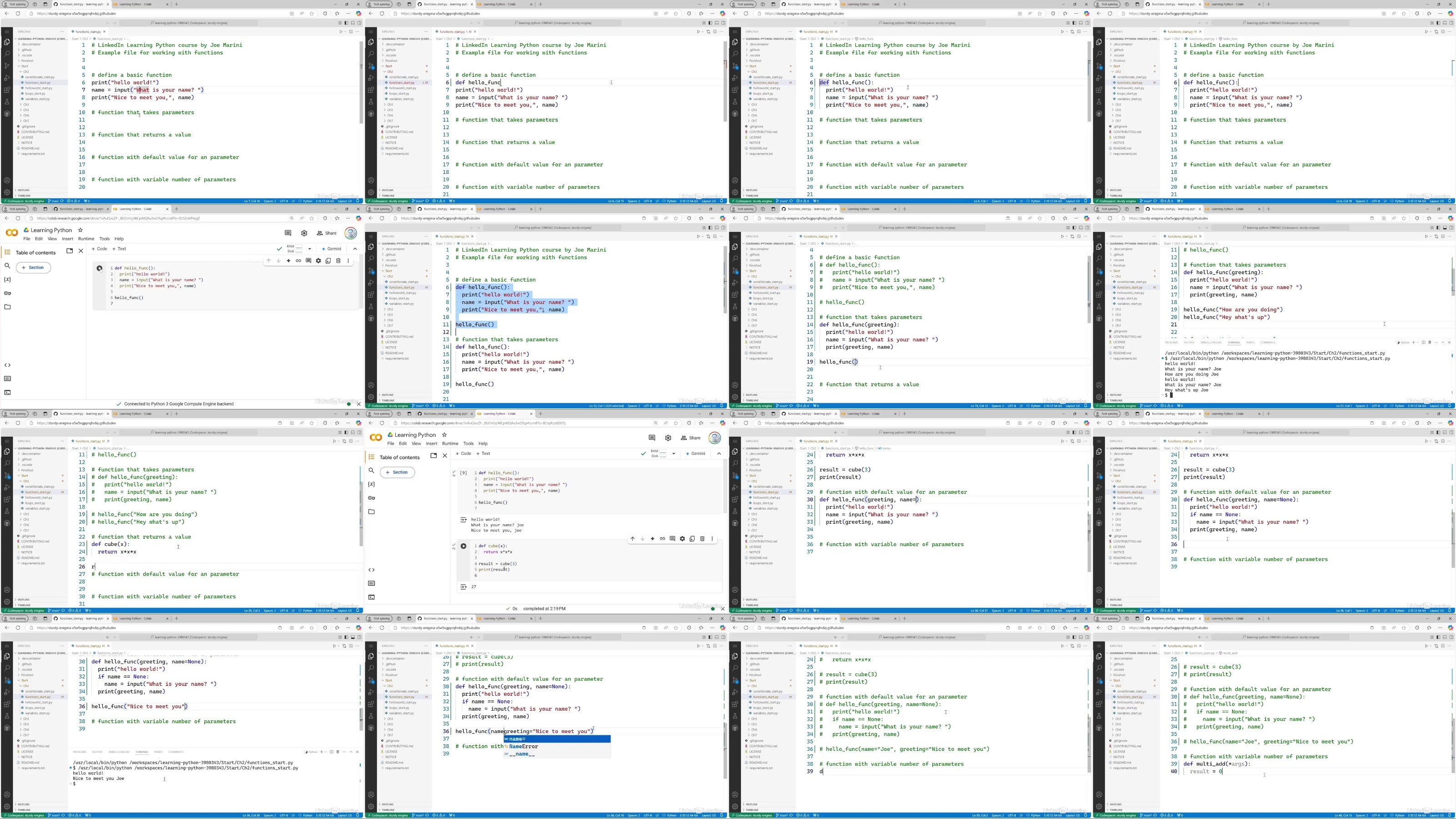Toggle secondary side bar, 'Hey what's up' terminal window
Viewport: 1456px width, 819px height.
pyautogui.click(x=1451, y=228)
